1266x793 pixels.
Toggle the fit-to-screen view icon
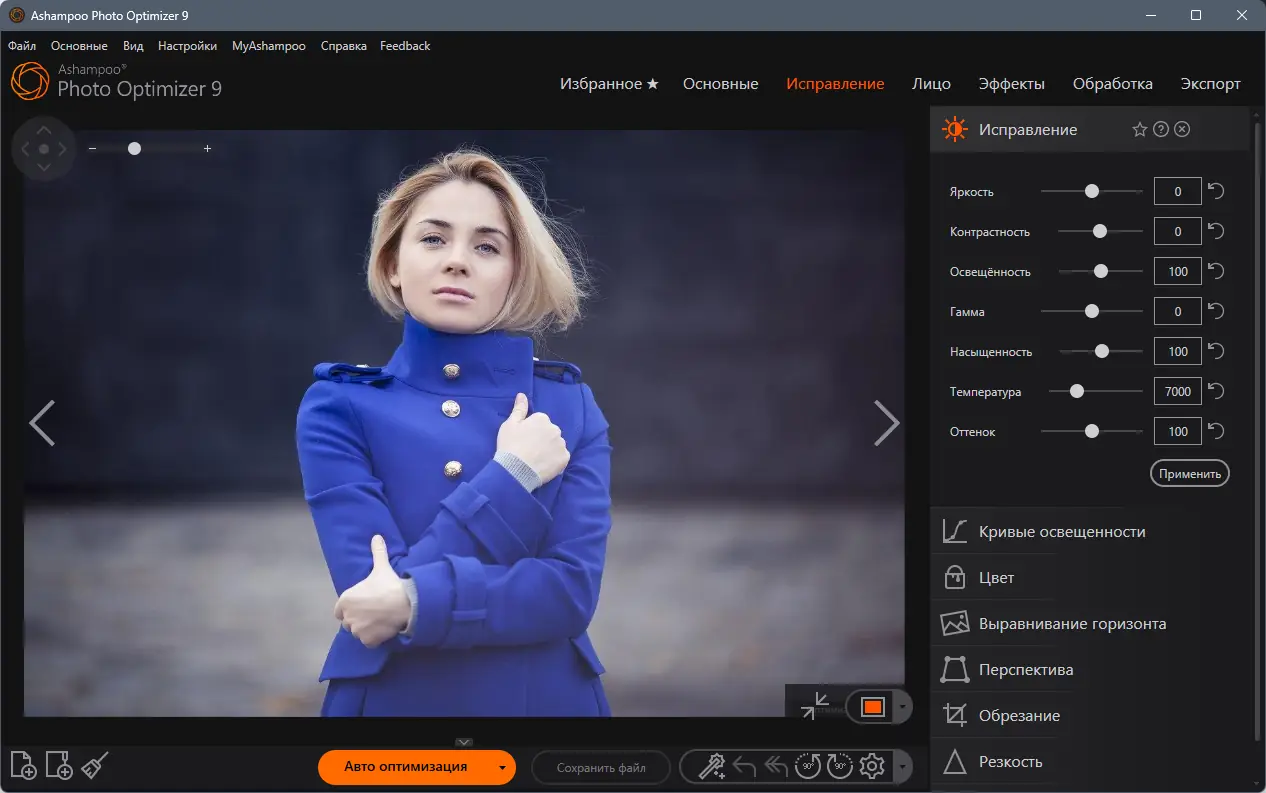pyautogui.click(x=818, y=706)
